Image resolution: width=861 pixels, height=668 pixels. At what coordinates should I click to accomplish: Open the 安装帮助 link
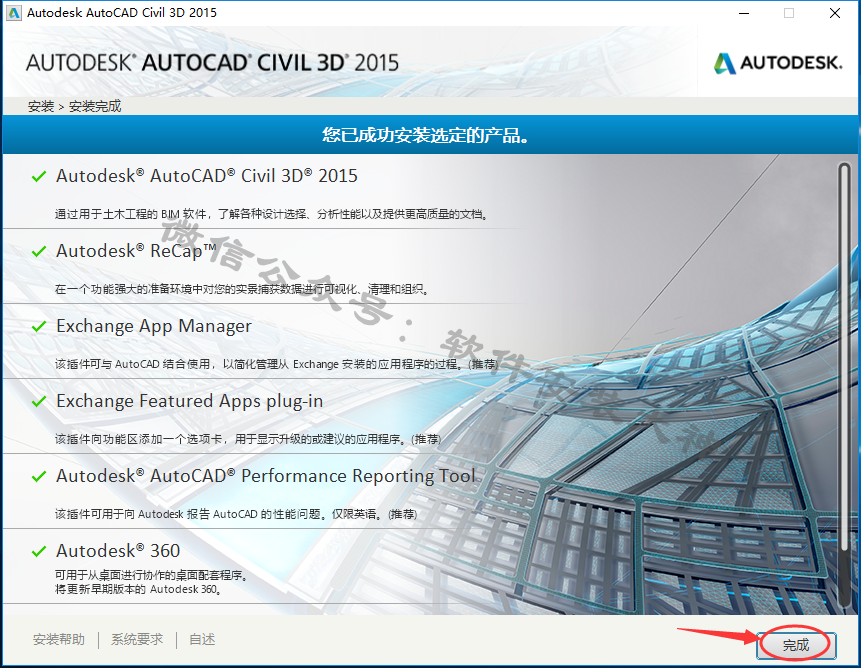(x=59, y=639)
